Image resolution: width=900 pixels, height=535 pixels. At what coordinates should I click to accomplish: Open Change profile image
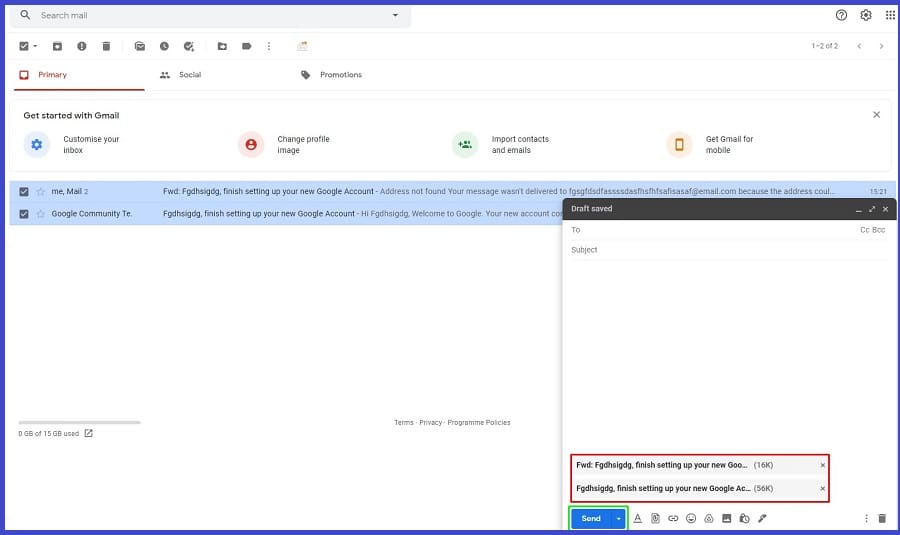click(284, 145)
